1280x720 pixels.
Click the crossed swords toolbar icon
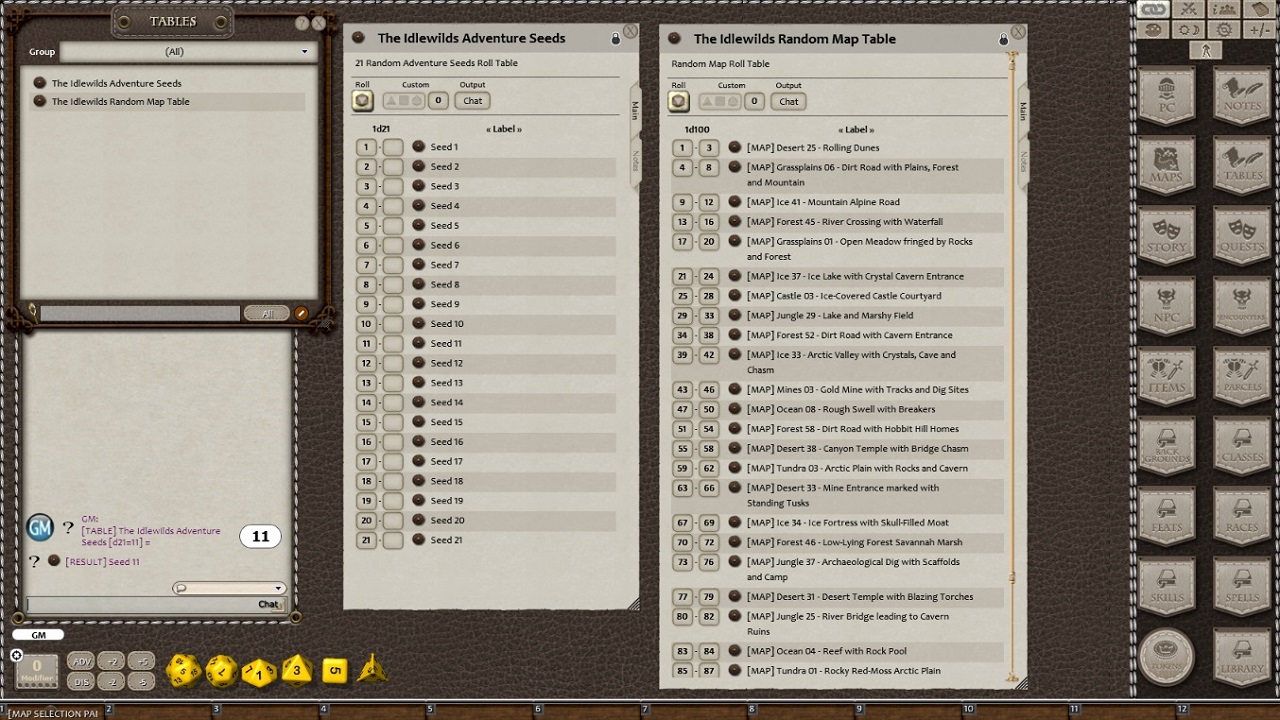1190,10
